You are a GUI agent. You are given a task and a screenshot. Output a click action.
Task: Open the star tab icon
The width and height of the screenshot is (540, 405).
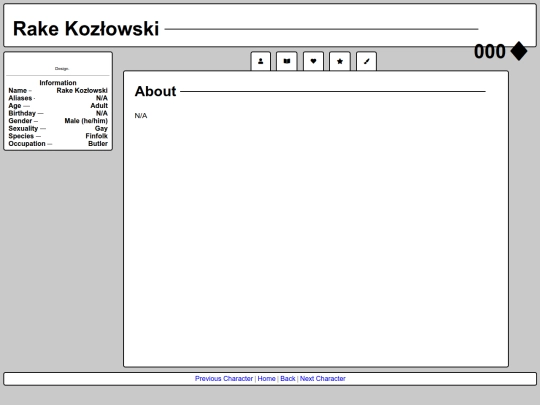point(340,61)
